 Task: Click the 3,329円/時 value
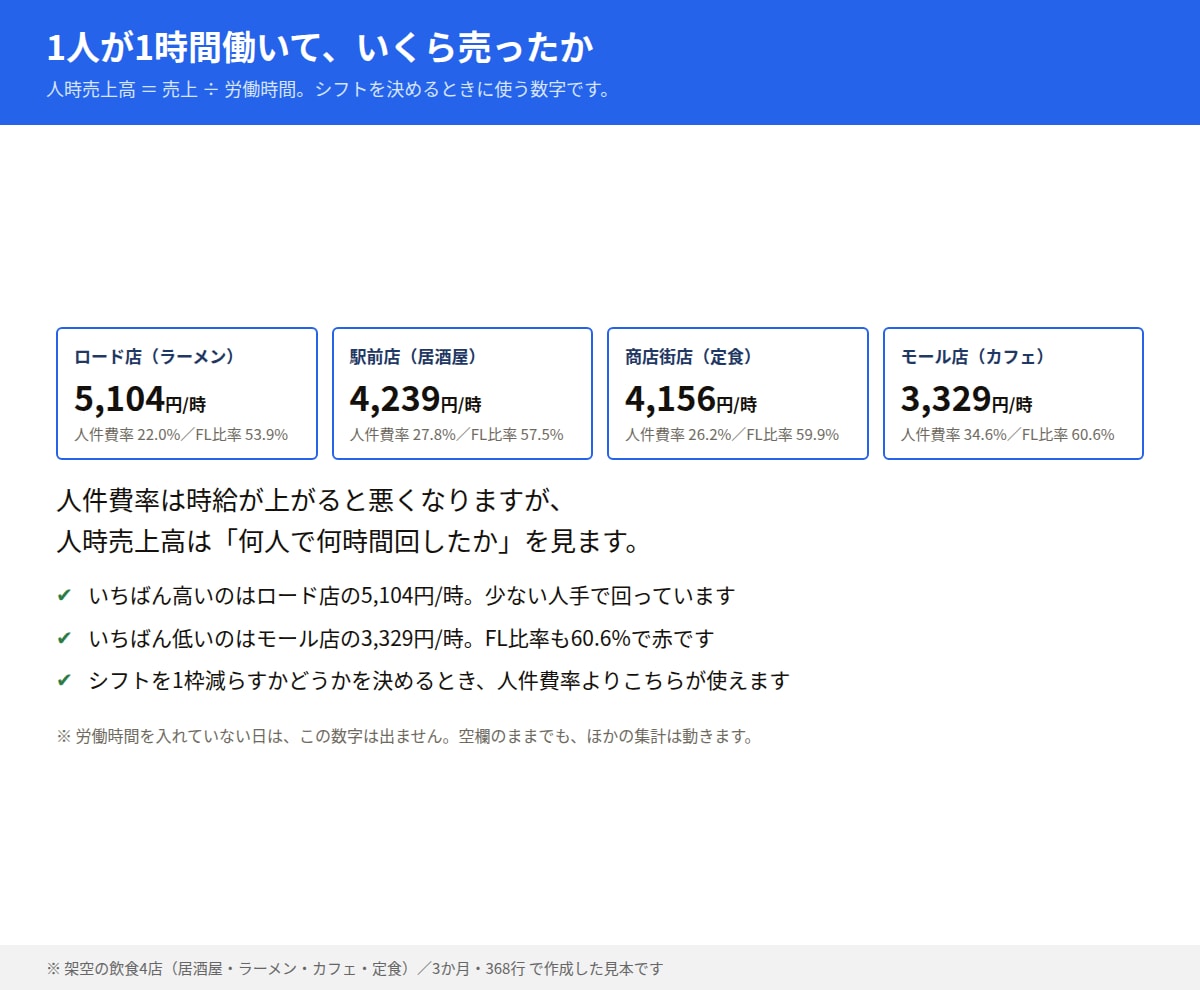coord(967,399)
